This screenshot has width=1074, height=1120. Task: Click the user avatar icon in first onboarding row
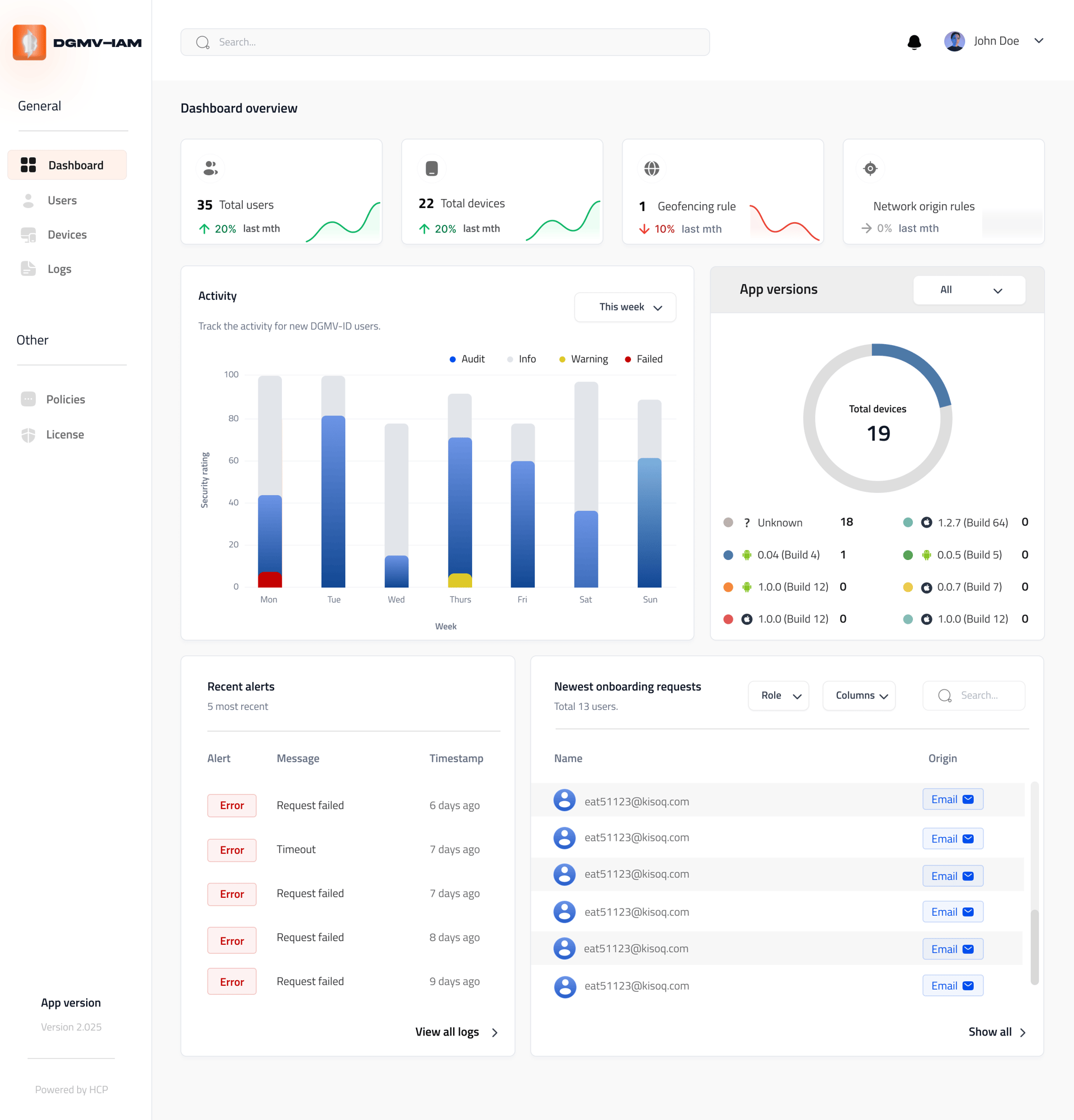(564, 801)
